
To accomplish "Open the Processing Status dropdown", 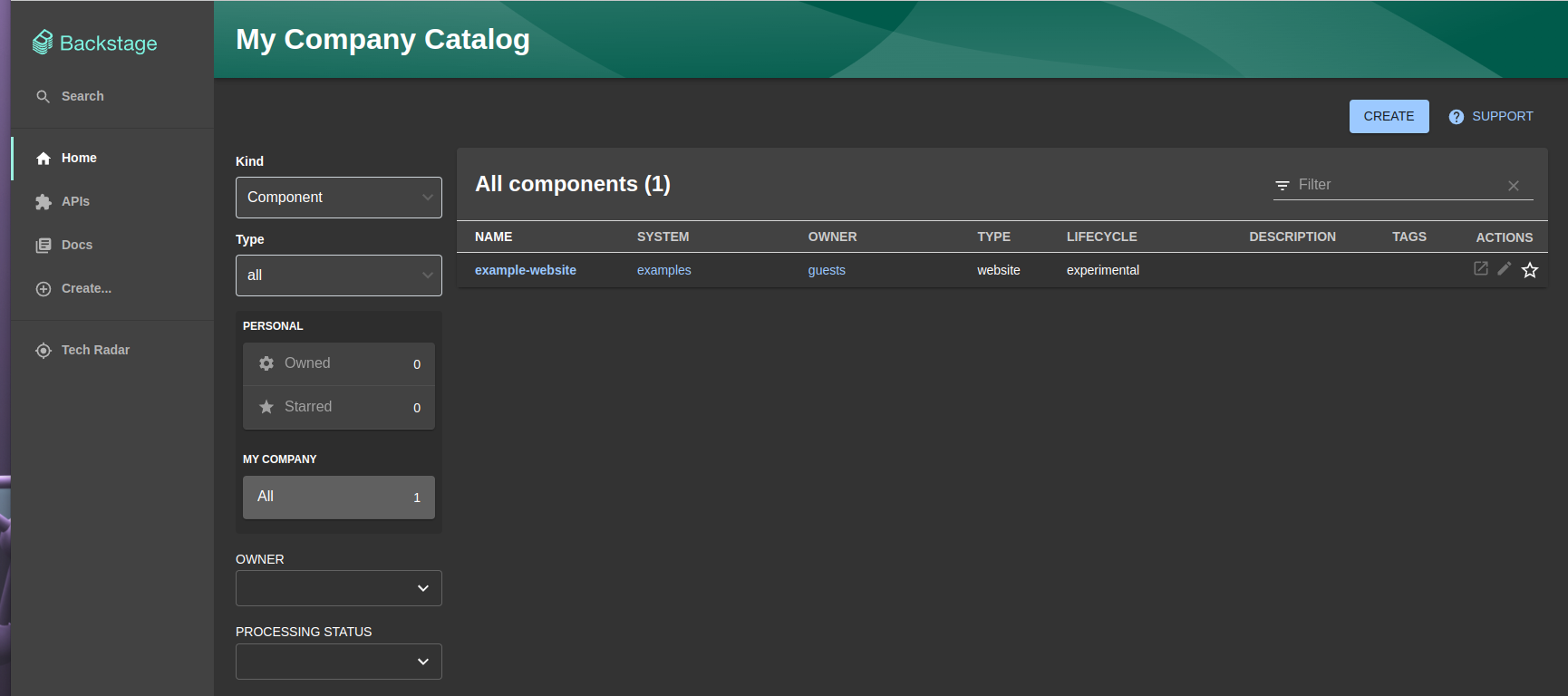I will [338, 662].
